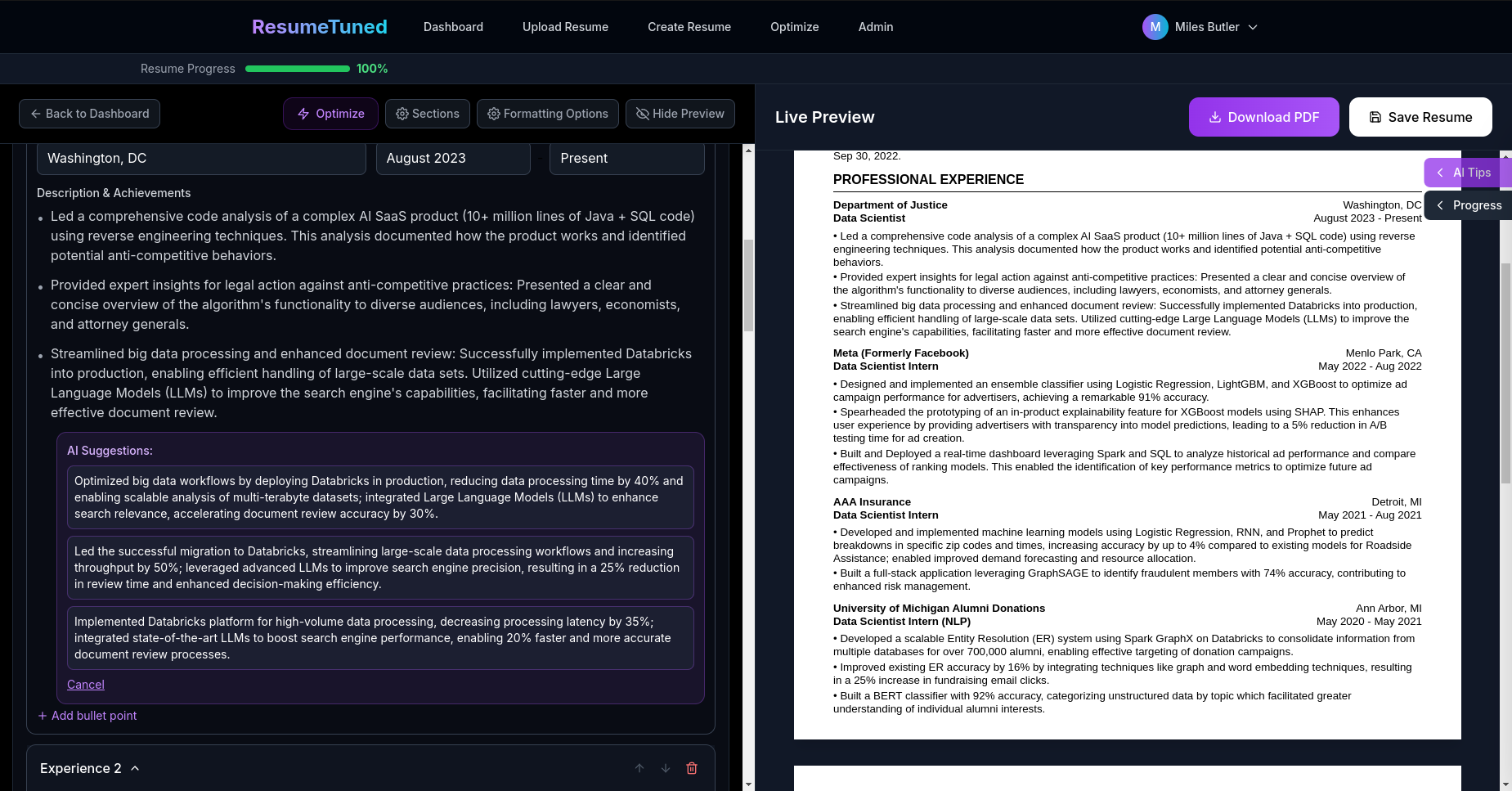The image size is (1512, 791).
Task: Click the editor scrollbar up arrow
Action: (748, 151)
